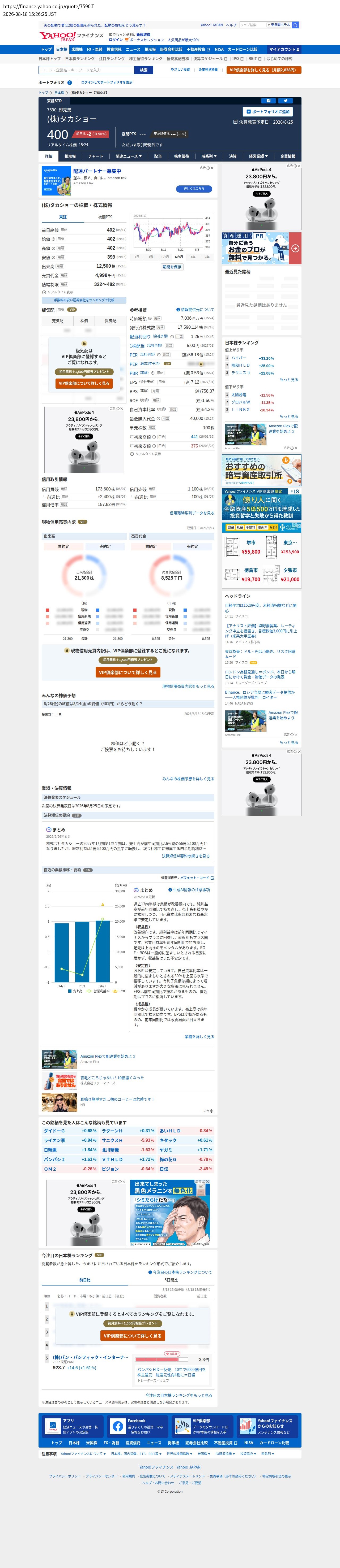The width and height of the screenshot is (340, 1568).
Task: Expand footer Yahoo!ファイナンスについて dropdown
Action: click(x=83, y=1454)
